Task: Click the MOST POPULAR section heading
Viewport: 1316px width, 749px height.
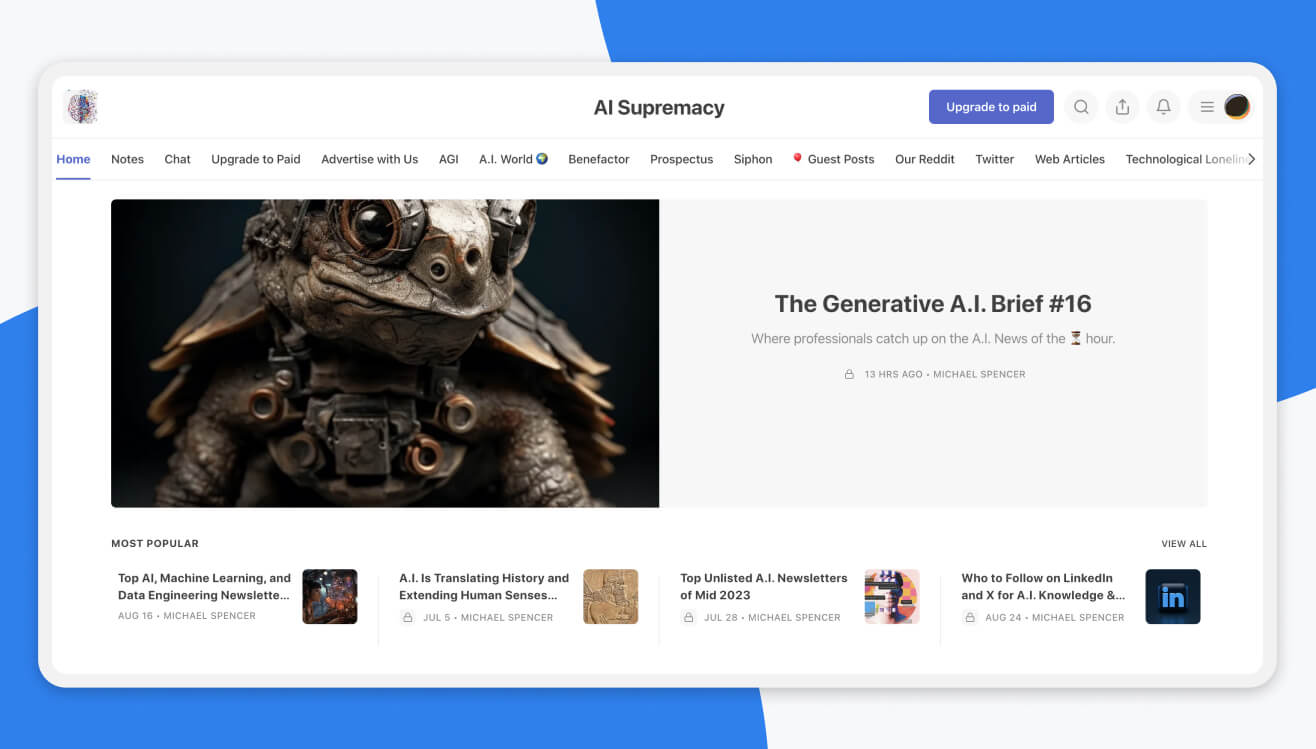Action: 155,544
